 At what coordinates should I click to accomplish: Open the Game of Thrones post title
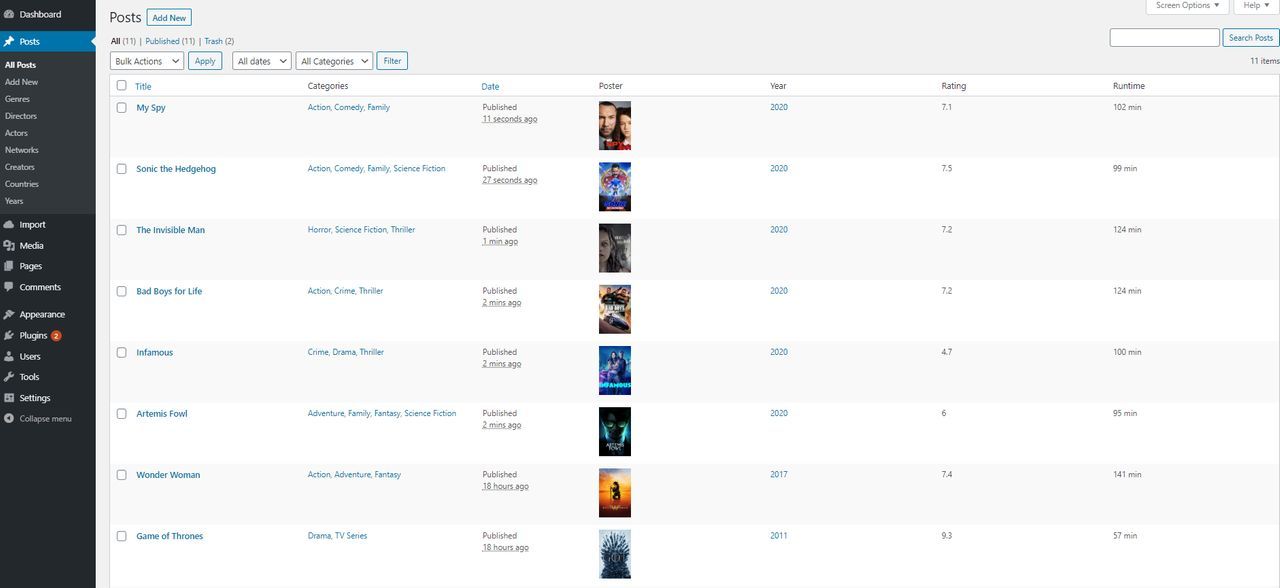pyautogui.click(x=170, y=536)
